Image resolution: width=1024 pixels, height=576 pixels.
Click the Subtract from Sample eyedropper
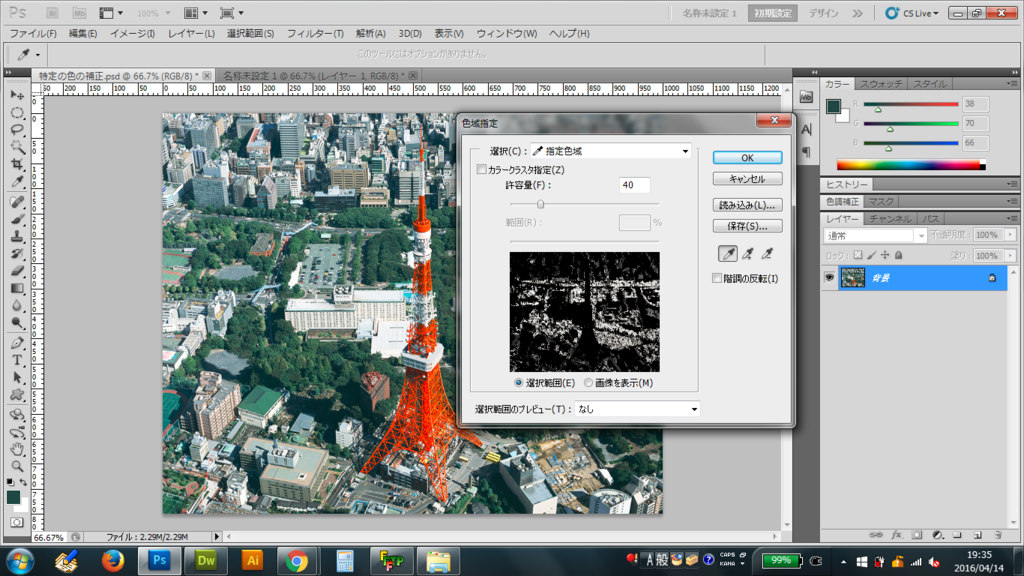tap(767, 254)
